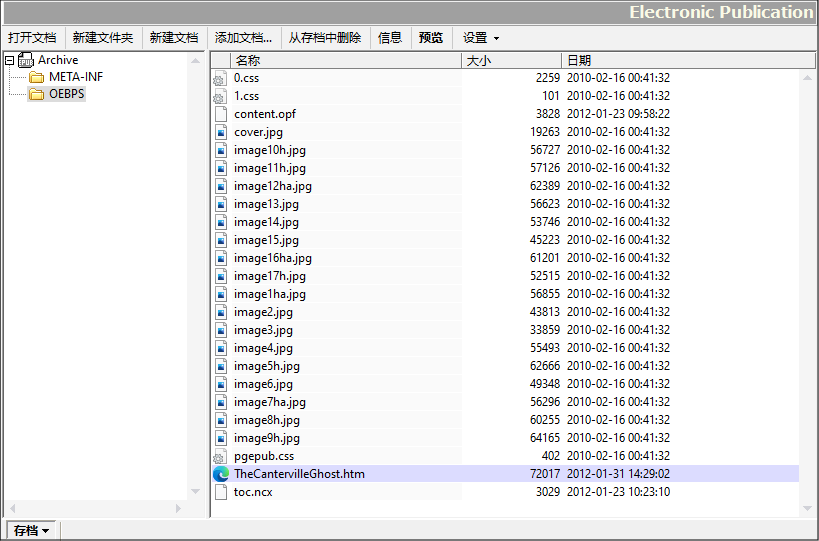This screenshot has height=541, width=819.
Task: Click the 从存档中删除 toolbar button
Action: click(x=325, y=38)
